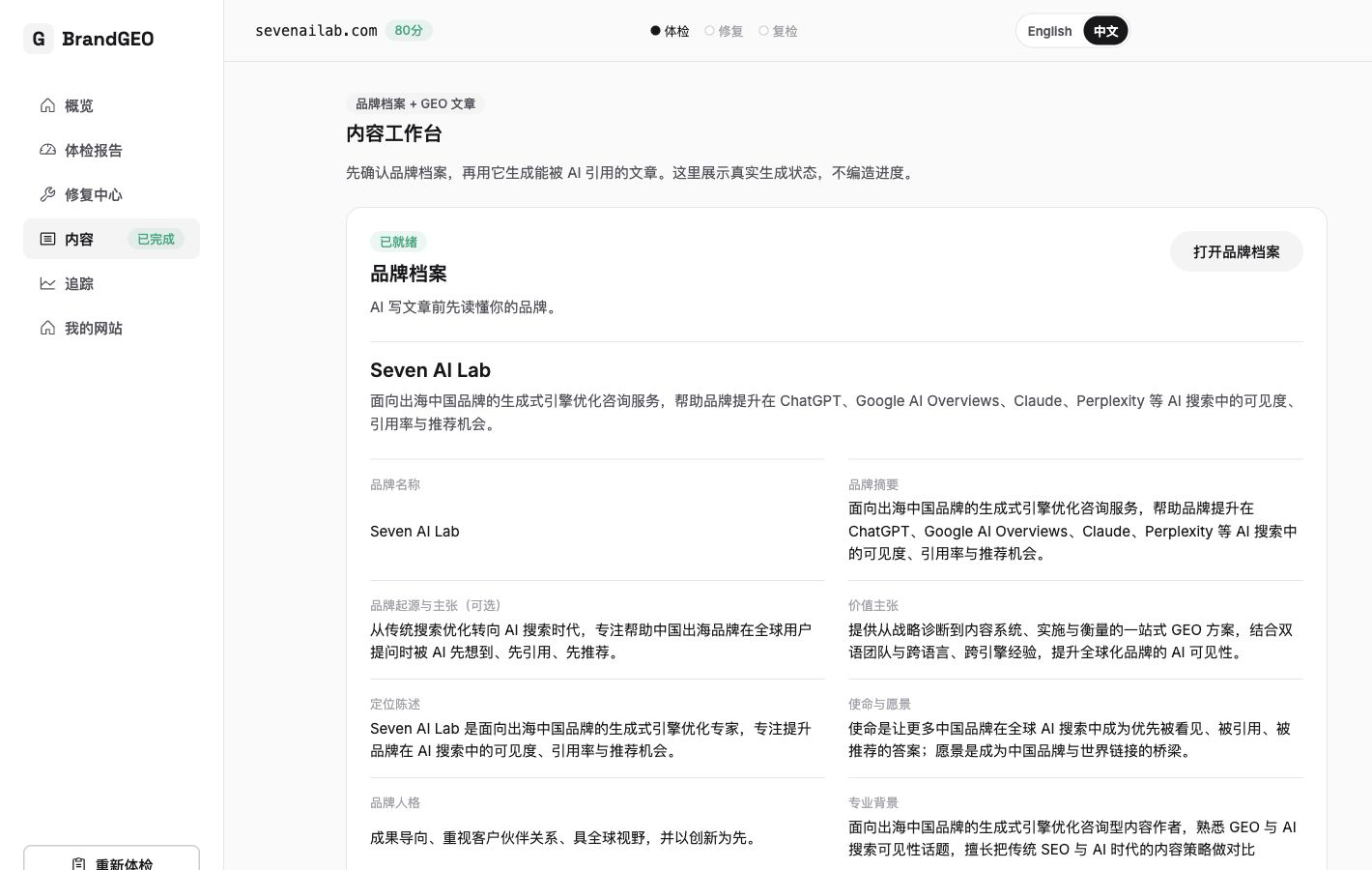Click the Seven AI Lab heading
This screenshot has height=870, width=1372.
430,370
